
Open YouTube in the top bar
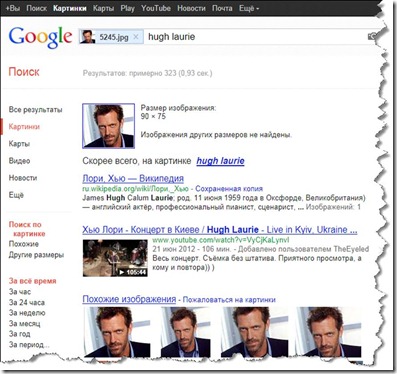click(156, 8)
